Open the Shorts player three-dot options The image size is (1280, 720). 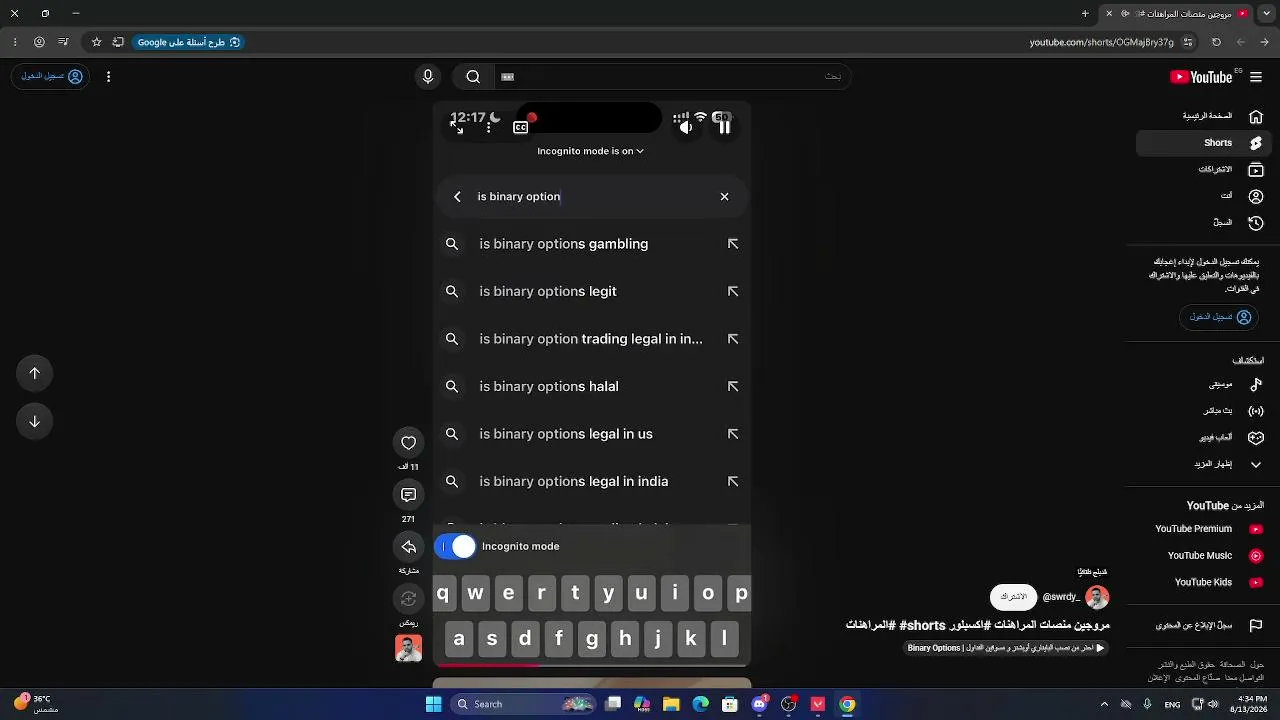(x=488, y=127)
